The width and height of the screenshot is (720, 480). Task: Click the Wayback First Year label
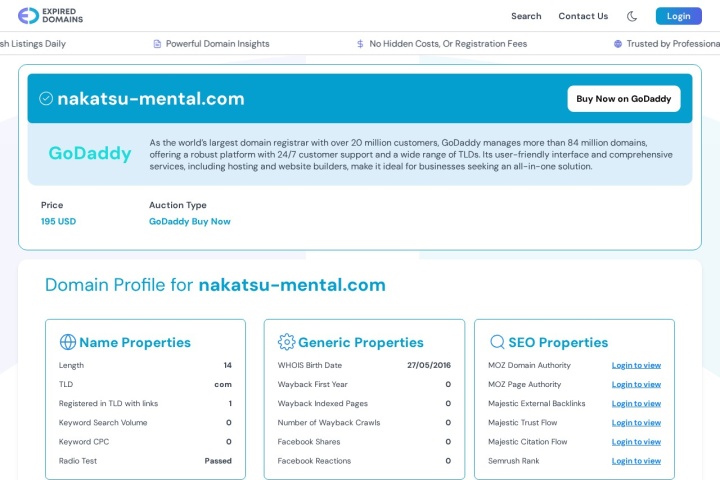pyautogui.click(x=312, y=384)
